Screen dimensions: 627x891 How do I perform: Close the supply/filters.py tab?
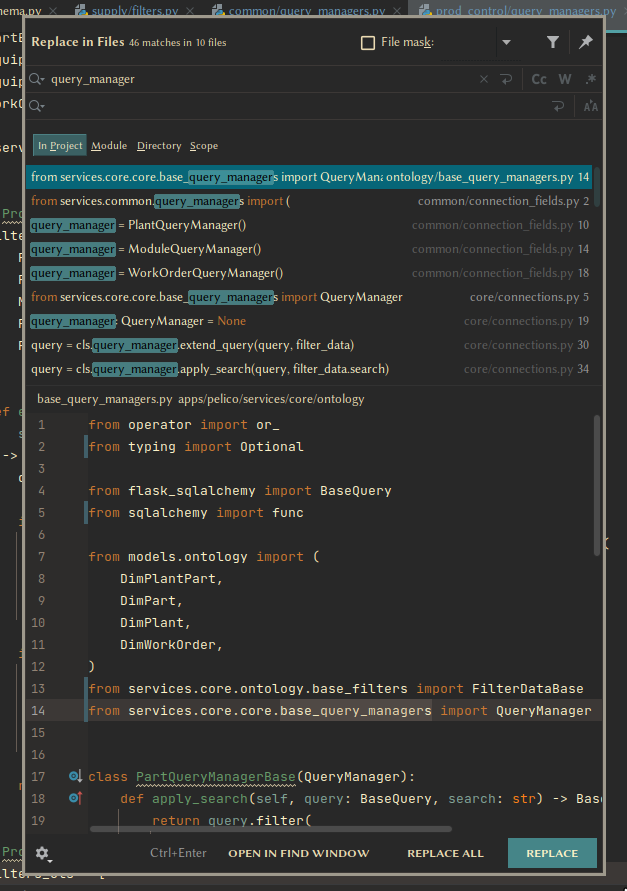coord(190,10)
